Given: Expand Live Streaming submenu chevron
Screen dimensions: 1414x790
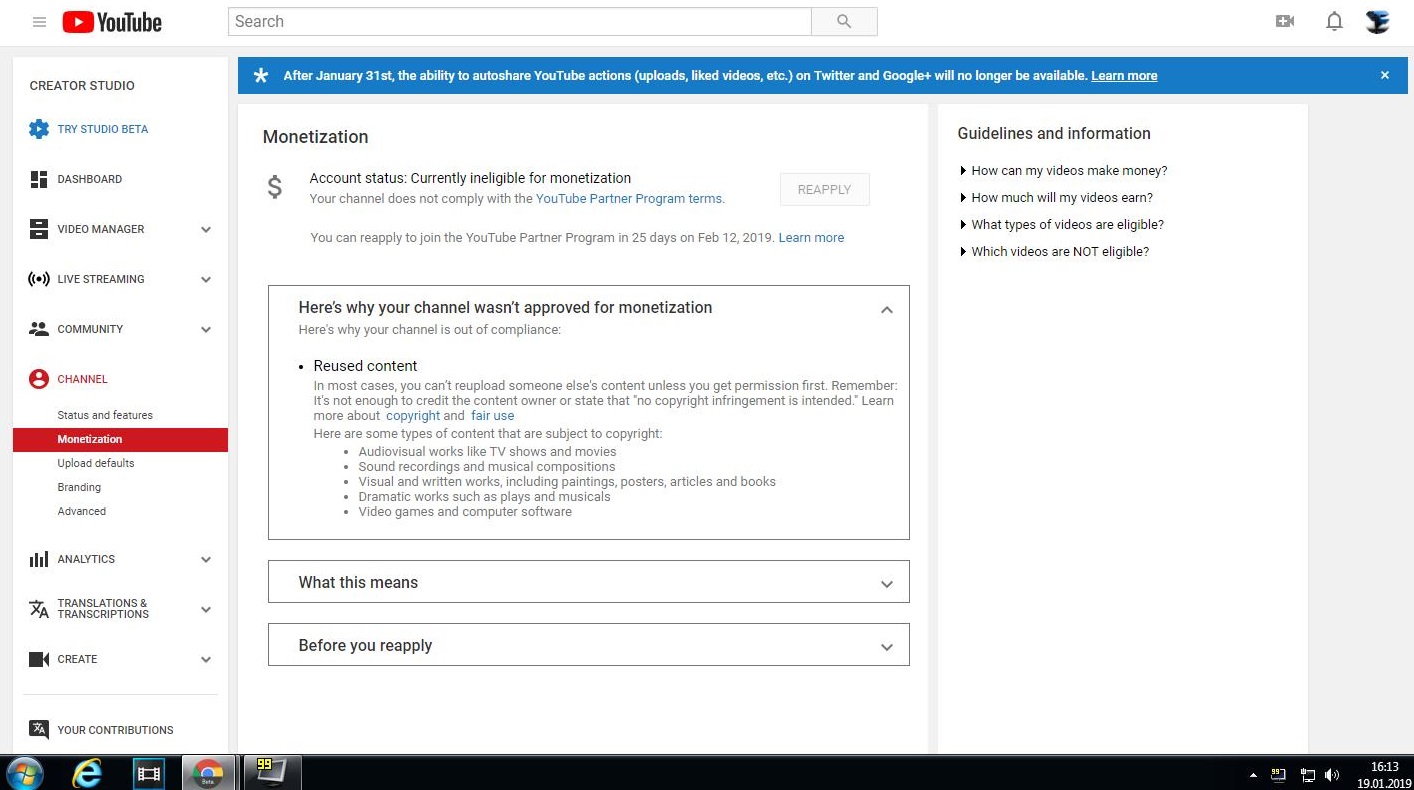Looking at the screenshot, I should 206,279.
